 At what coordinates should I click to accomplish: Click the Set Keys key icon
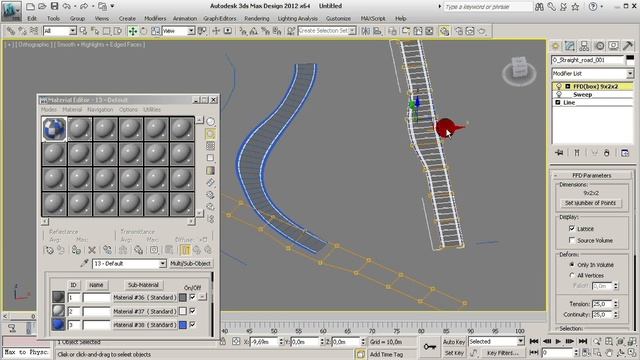pyautogui.click(x=429, y=347)
